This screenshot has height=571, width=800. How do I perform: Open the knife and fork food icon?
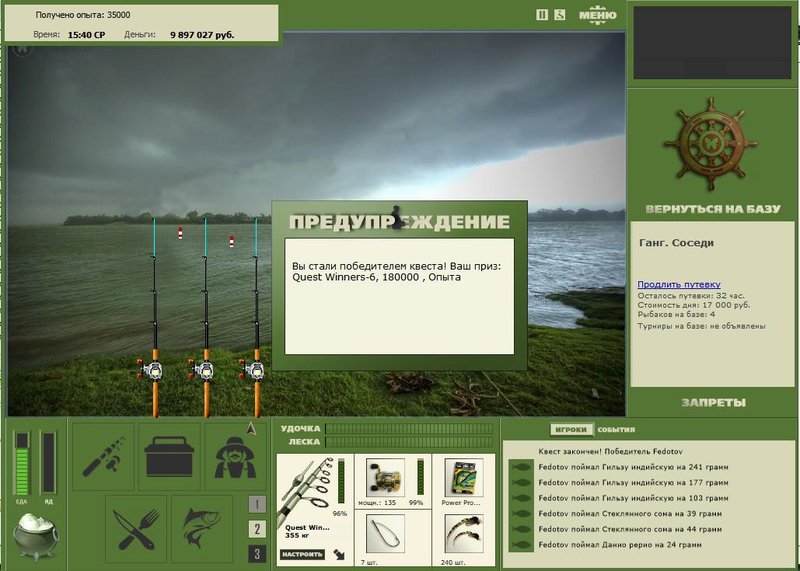[x=136, y=529]
